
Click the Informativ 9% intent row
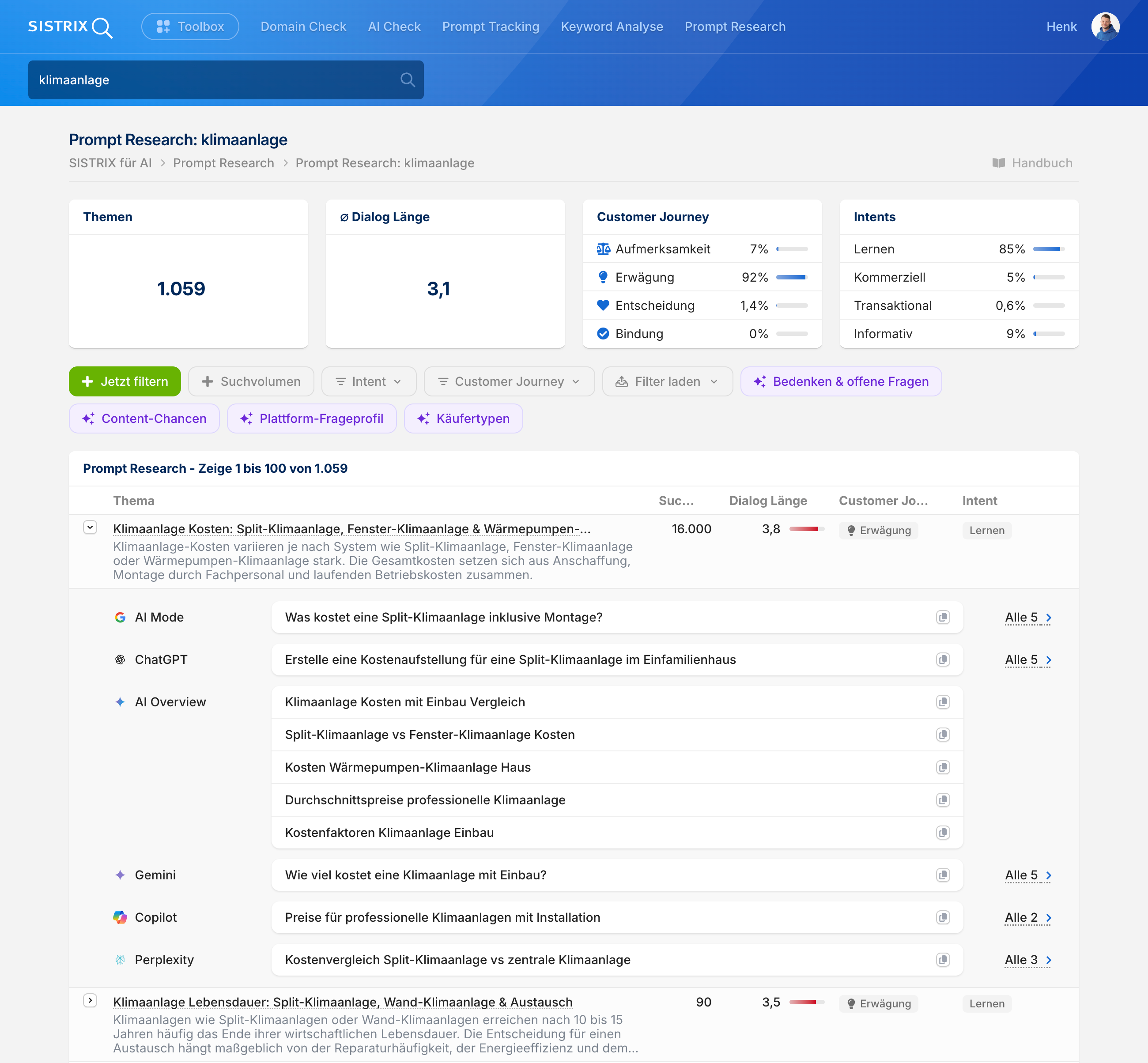[959, 334]
